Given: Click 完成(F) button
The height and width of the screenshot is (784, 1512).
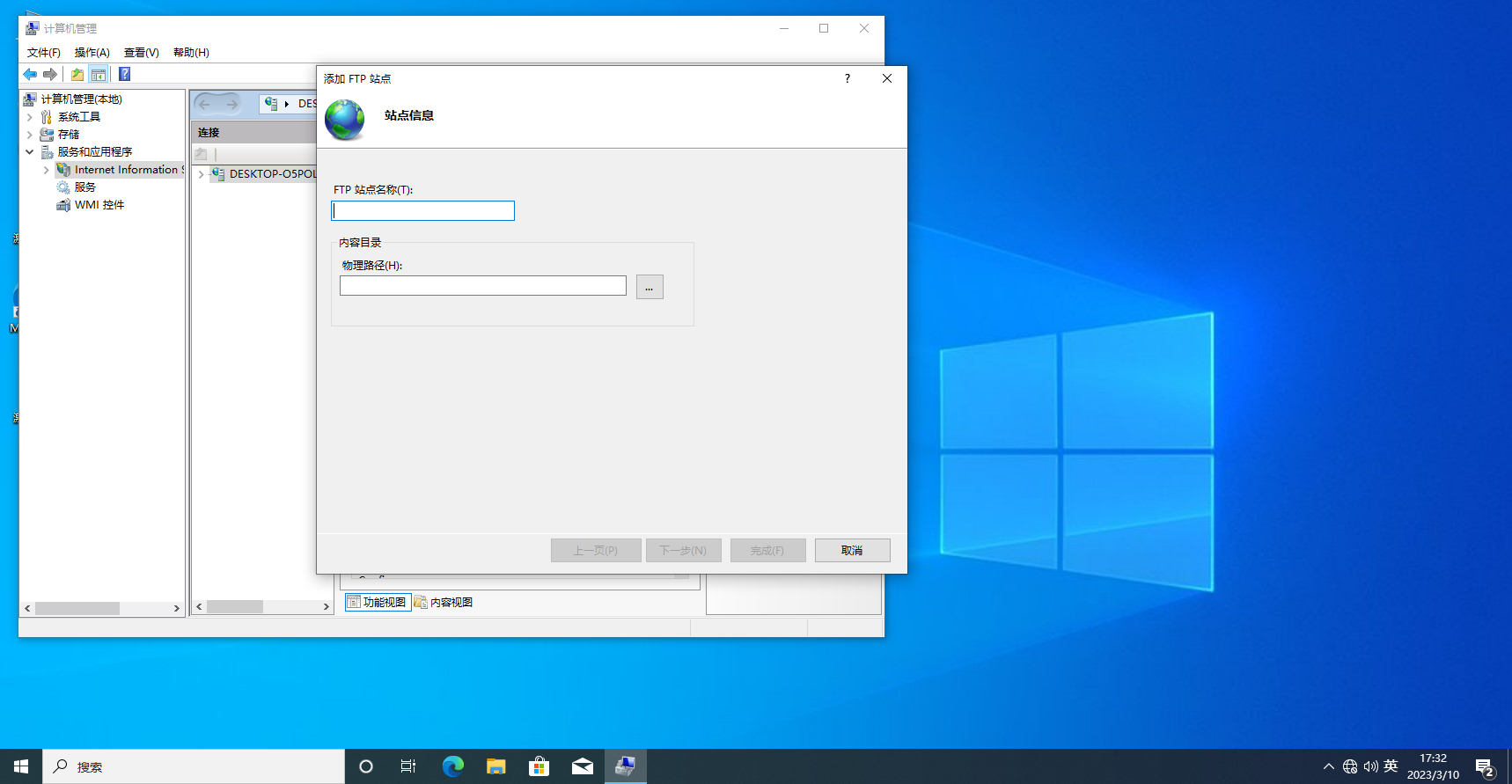Looking at the screenshot, I should point(767,550).
